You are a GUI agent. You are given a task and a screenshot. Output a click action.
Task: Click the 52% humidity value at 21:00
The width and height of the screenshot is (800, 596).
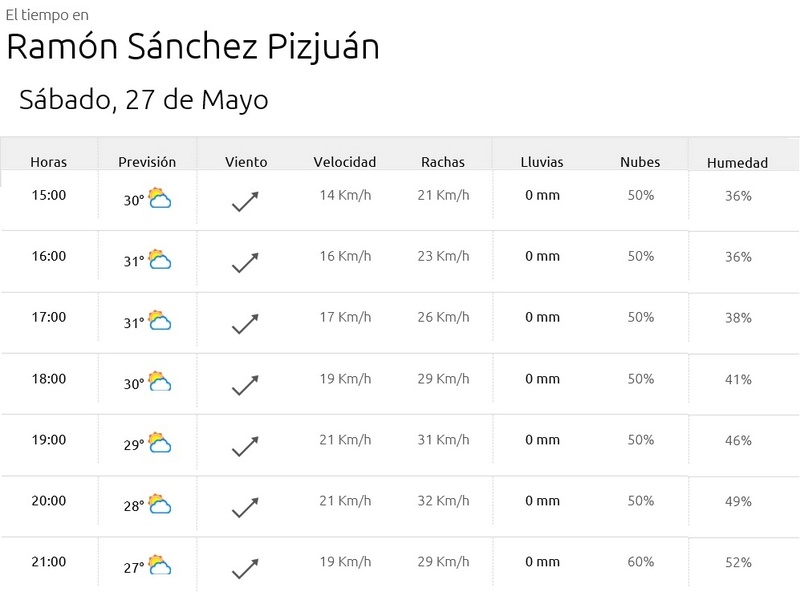tap(738, 562)
